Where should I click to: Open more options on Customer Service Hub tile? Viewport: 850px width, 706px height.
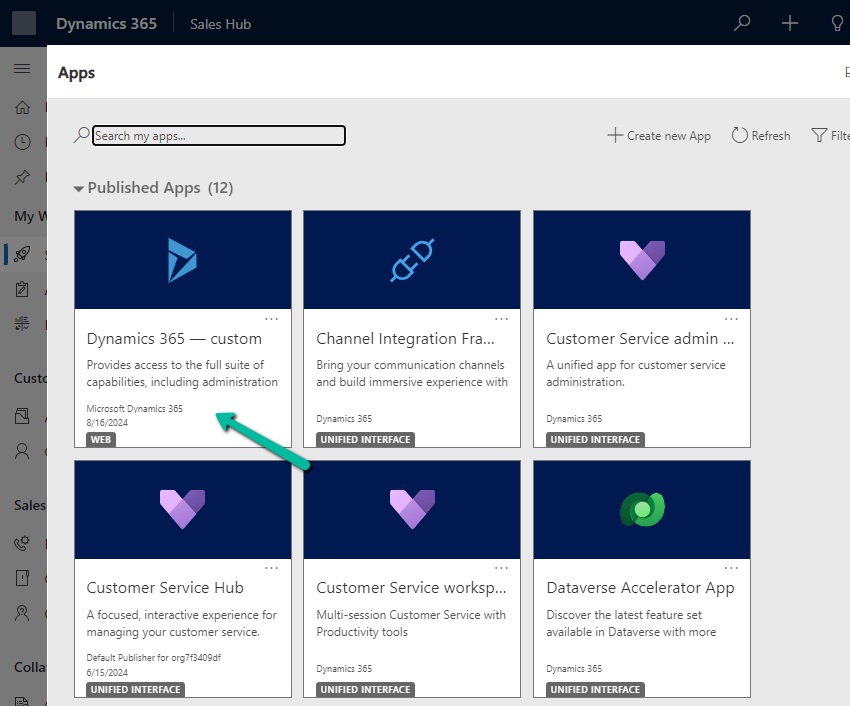pos(271,568)
